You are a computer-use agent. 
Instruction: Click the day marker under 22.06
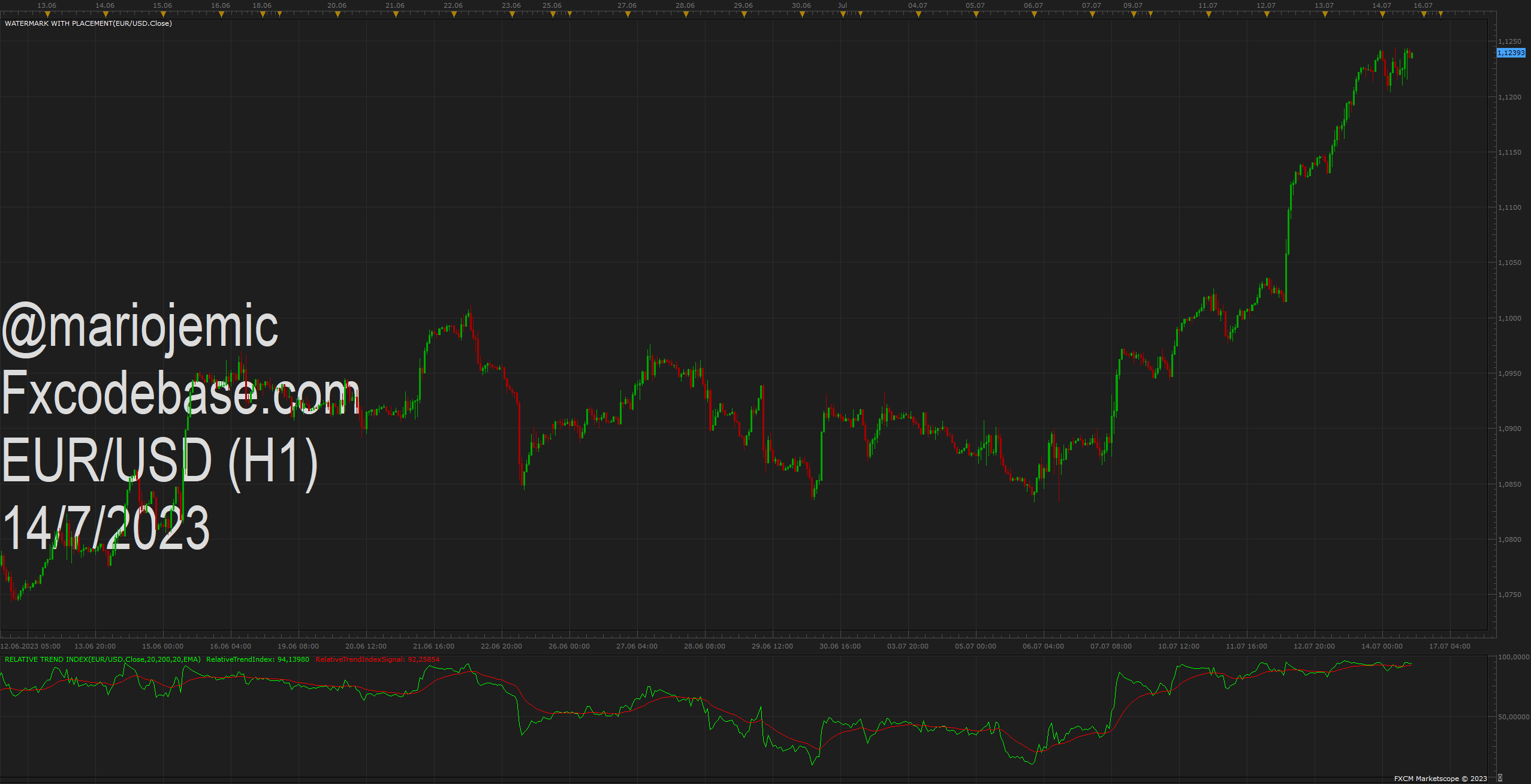pos(454,14)
